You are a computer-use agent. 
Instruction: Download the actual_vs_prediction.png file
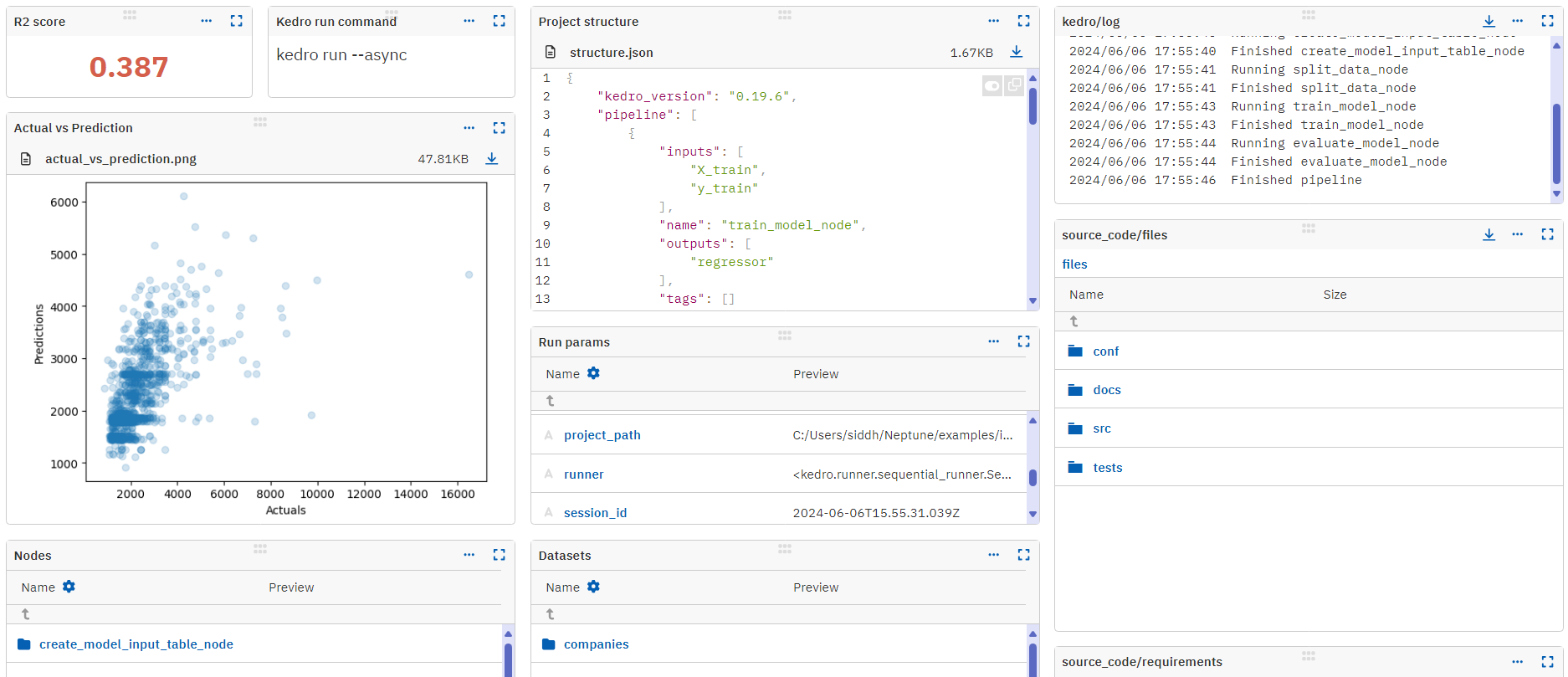tap(492, 159)
